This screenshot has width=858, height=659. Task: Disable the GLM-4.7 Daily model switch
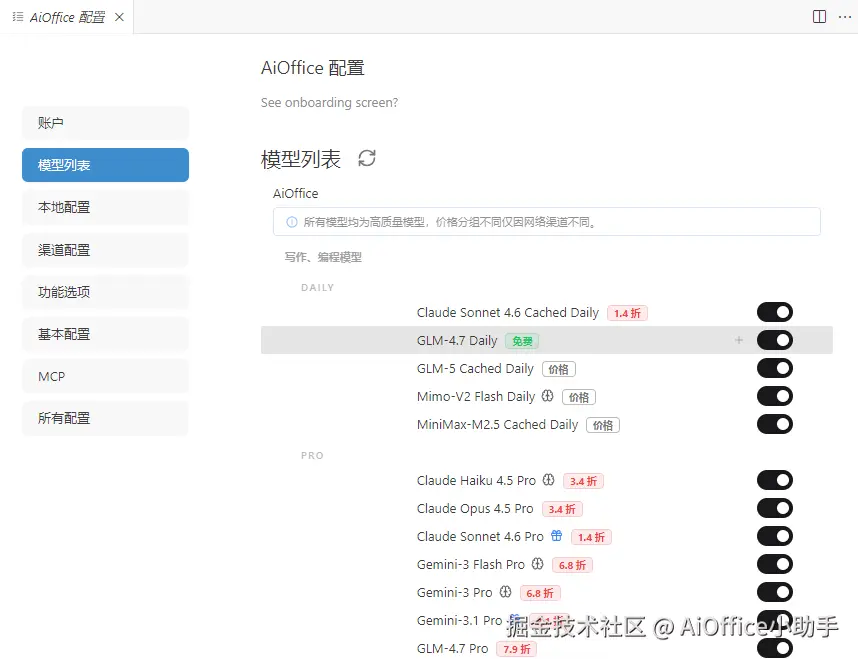[x=775, y=340]
